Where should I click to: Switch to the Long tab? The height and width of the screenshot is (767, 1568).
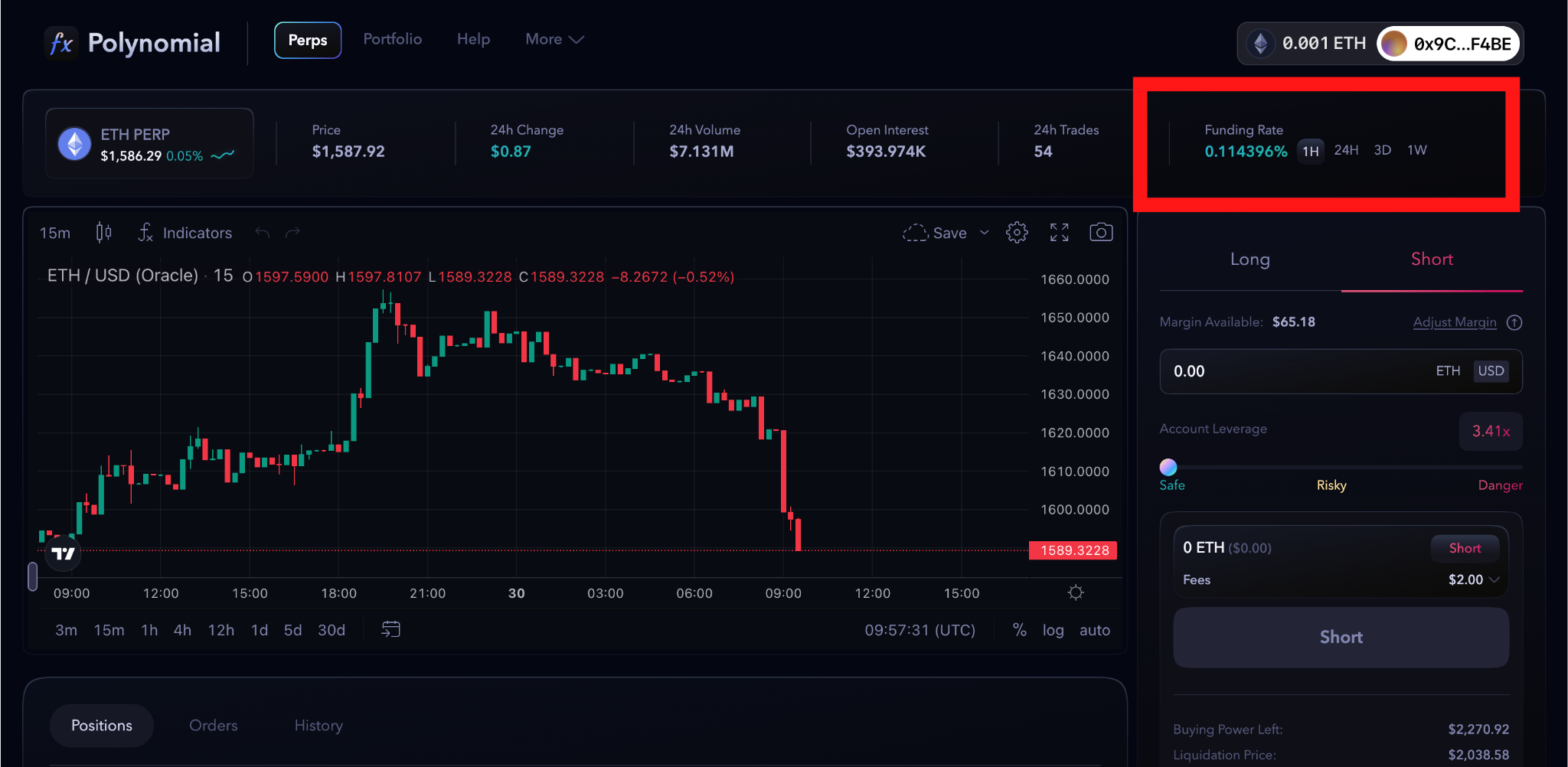[1249, 259]
